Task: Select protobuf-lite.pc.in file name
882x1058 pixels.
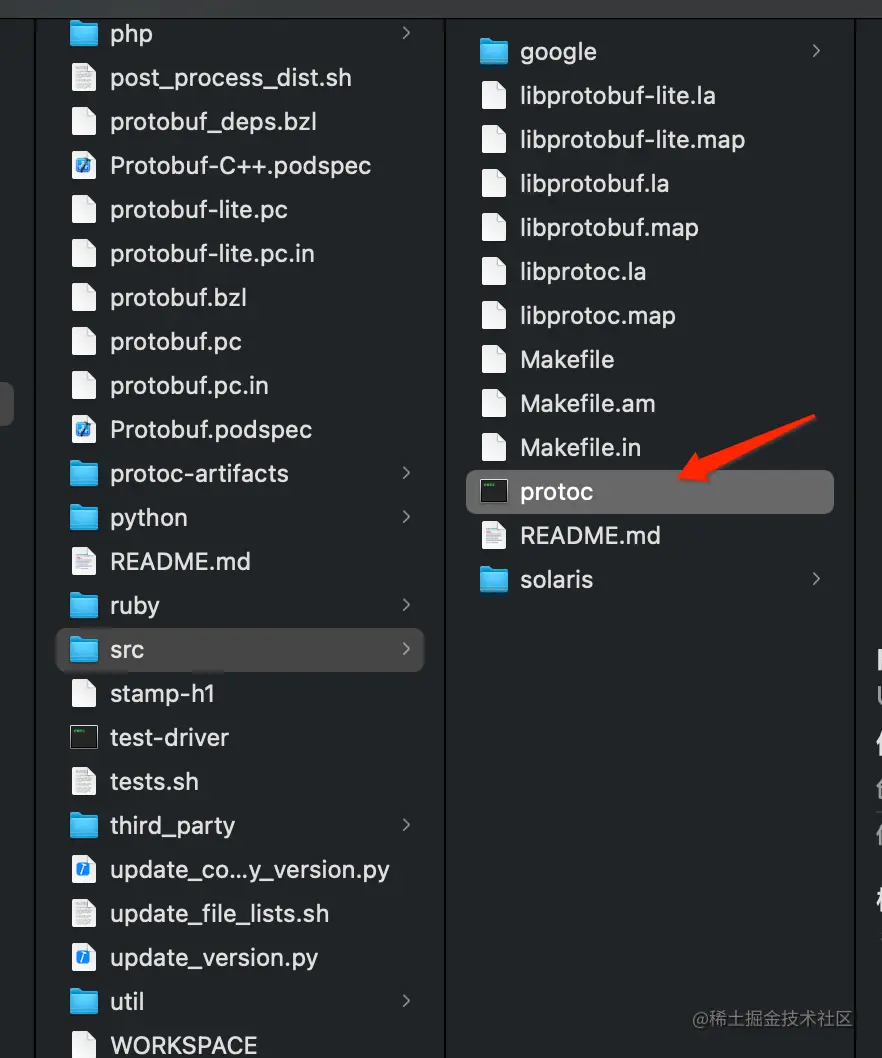Action: (x=213, y=254)
